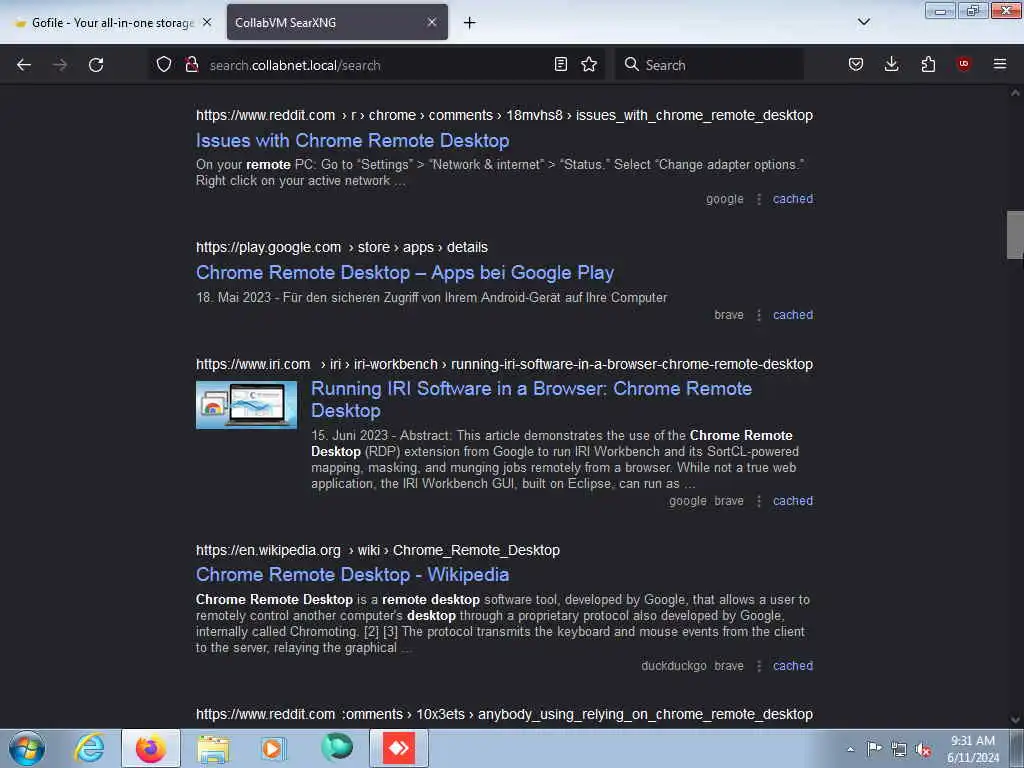
Task: Expand the list all tabs chevron
Action: coord(863,22)
